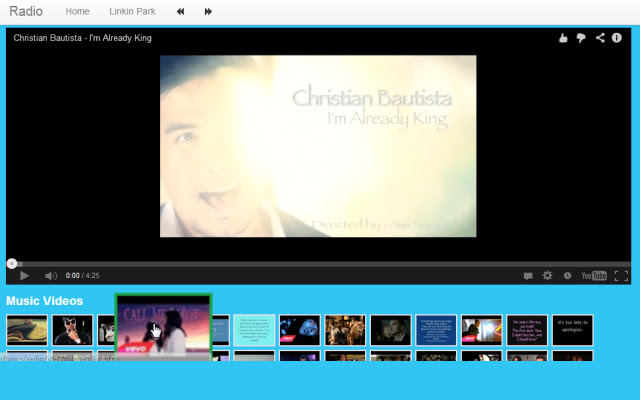This screenshot has width=640, height=400.
Task: Select the party crowd thumbnail
Action: point(345,330)
